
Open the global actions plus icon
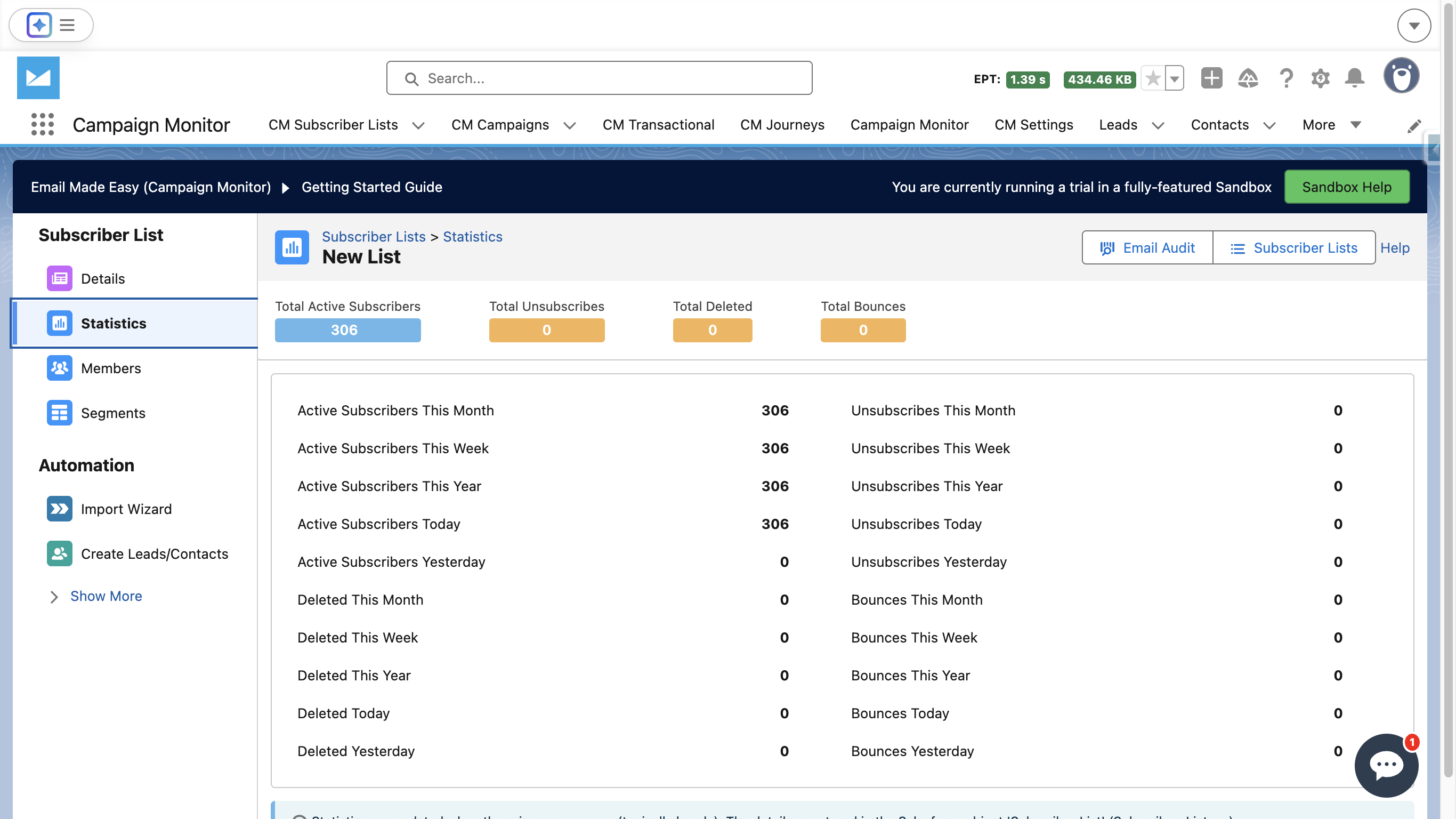point(1211,78)
